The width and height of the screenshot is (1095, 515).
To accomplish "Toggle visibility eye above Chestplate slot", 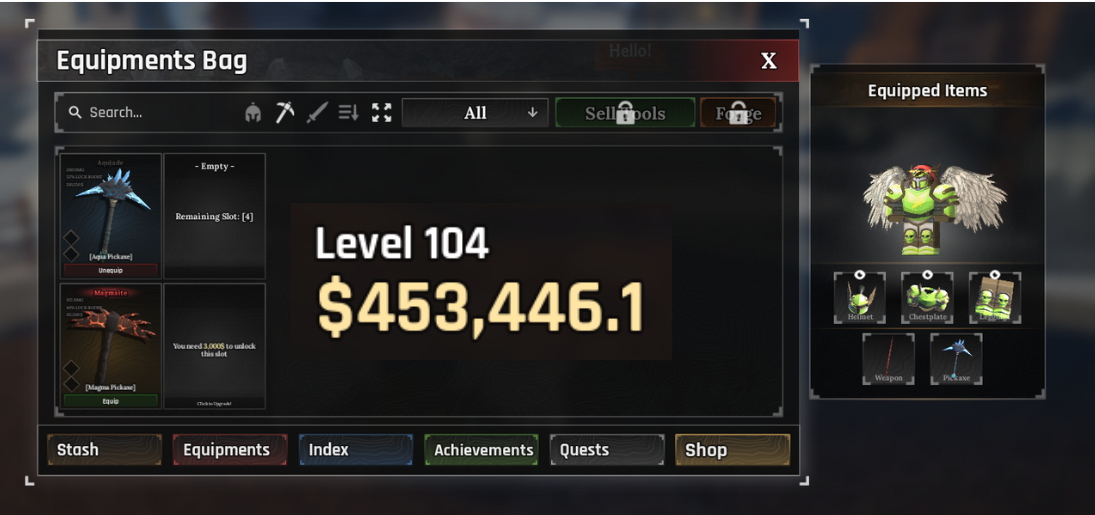I will tap(927, 275).
